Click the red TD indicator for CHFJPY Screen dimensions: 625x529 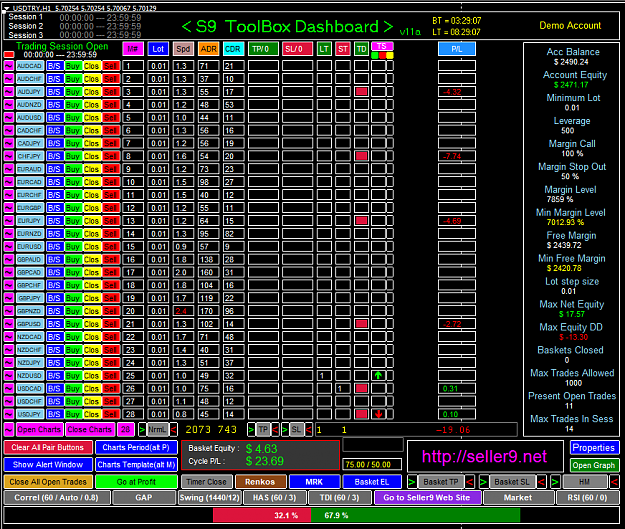point(362,156)
